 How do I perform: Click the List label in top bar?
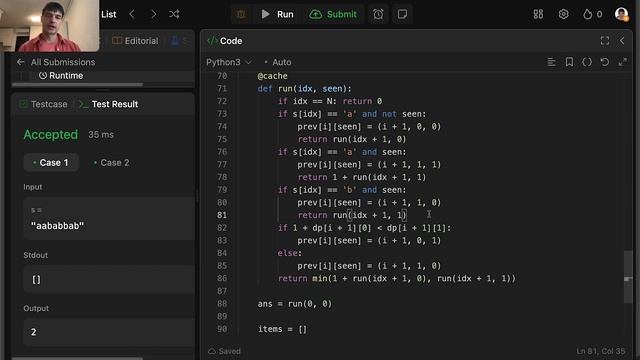click(109, 14)
